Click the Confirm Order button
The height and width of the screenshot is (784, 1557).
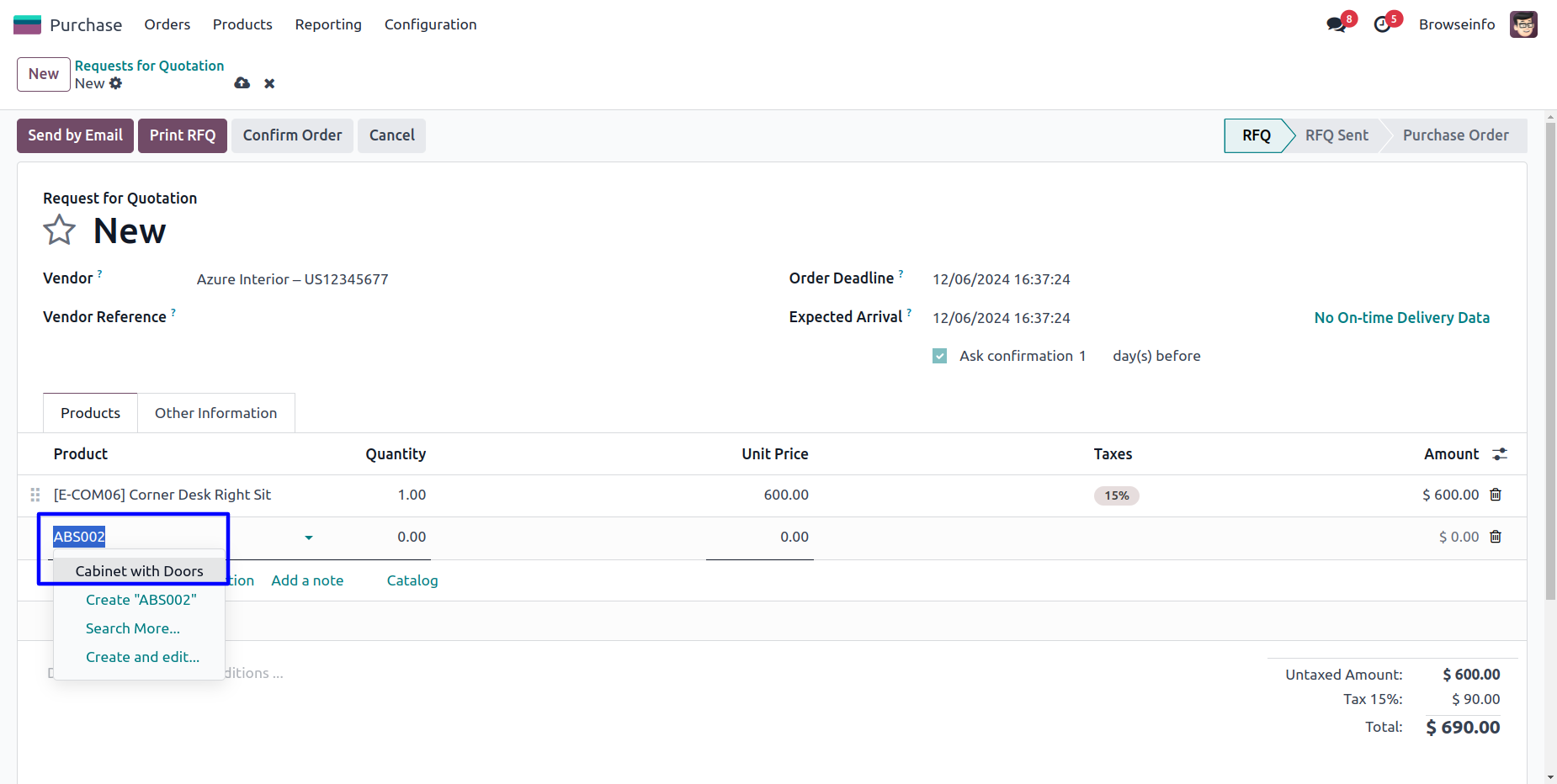tap(292, 135)
